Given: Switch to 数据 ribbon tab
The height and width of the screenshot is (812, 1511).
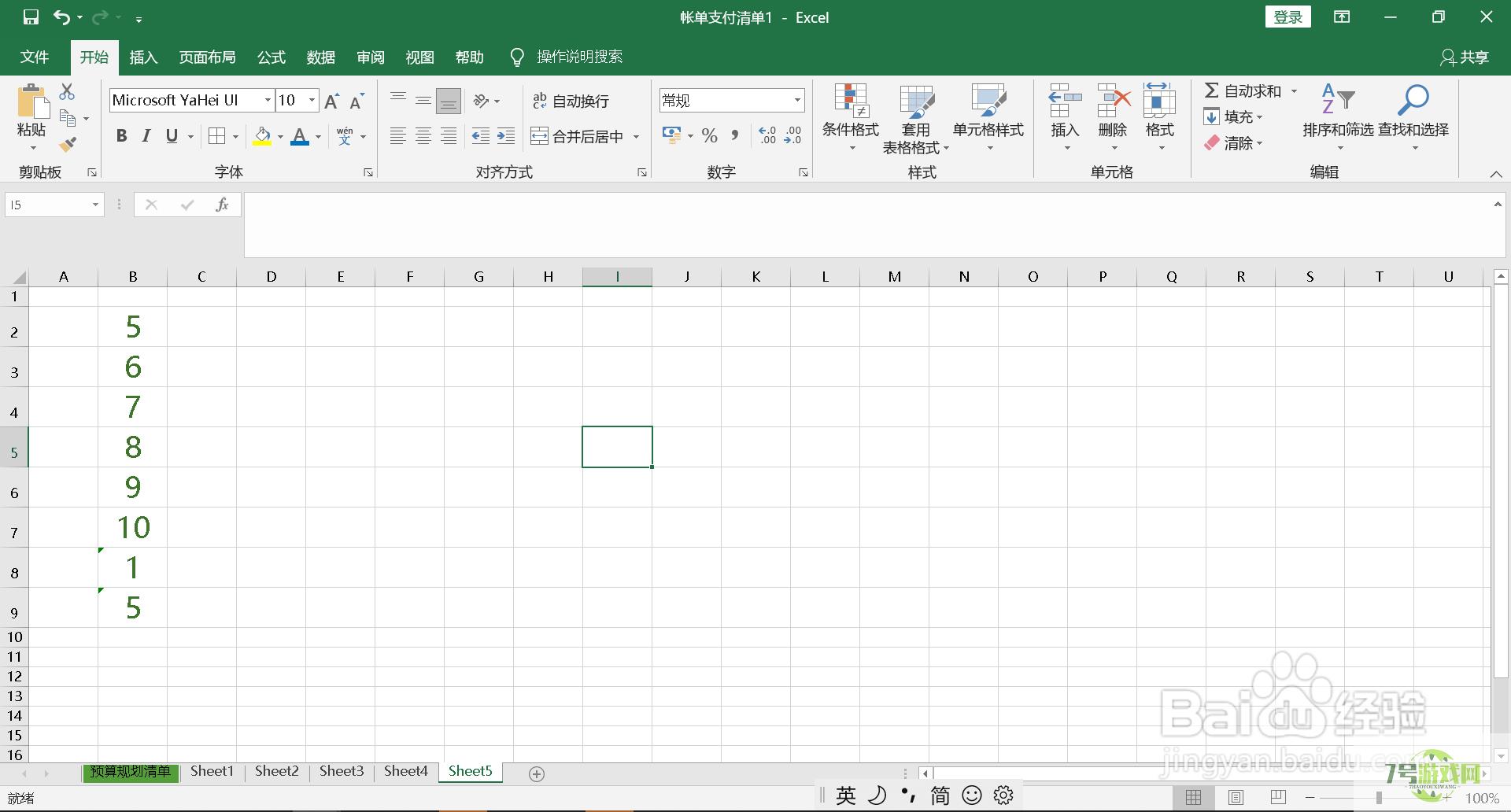Looking at the screenshot, I should point(321,57).
